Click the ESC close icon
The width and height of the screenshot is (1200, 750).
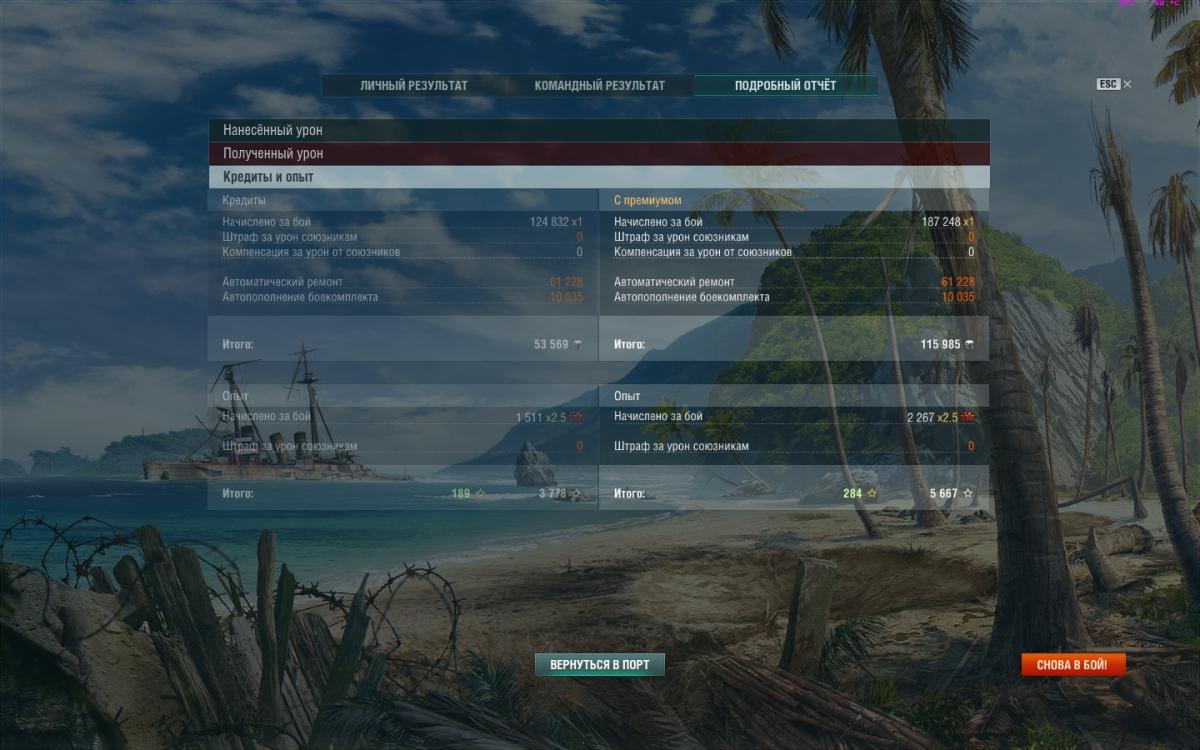point(1114,84)
